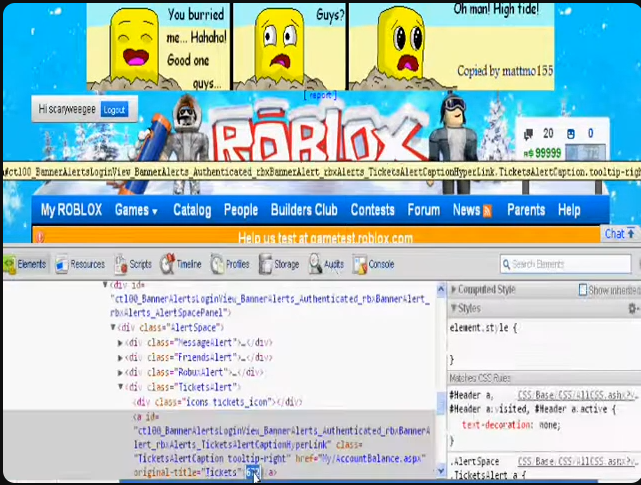Open Builders Club from the nav bar

[x=304, y=211]
